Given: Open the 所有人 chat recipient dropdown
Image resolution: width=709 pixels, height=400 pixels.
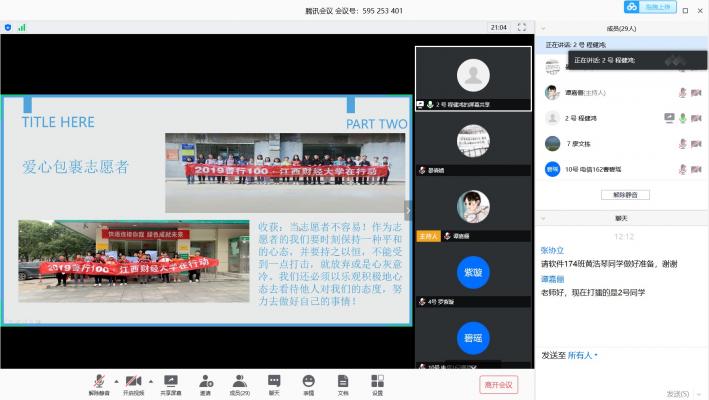Looking at the screenshot, I should [x=583, y=354].
